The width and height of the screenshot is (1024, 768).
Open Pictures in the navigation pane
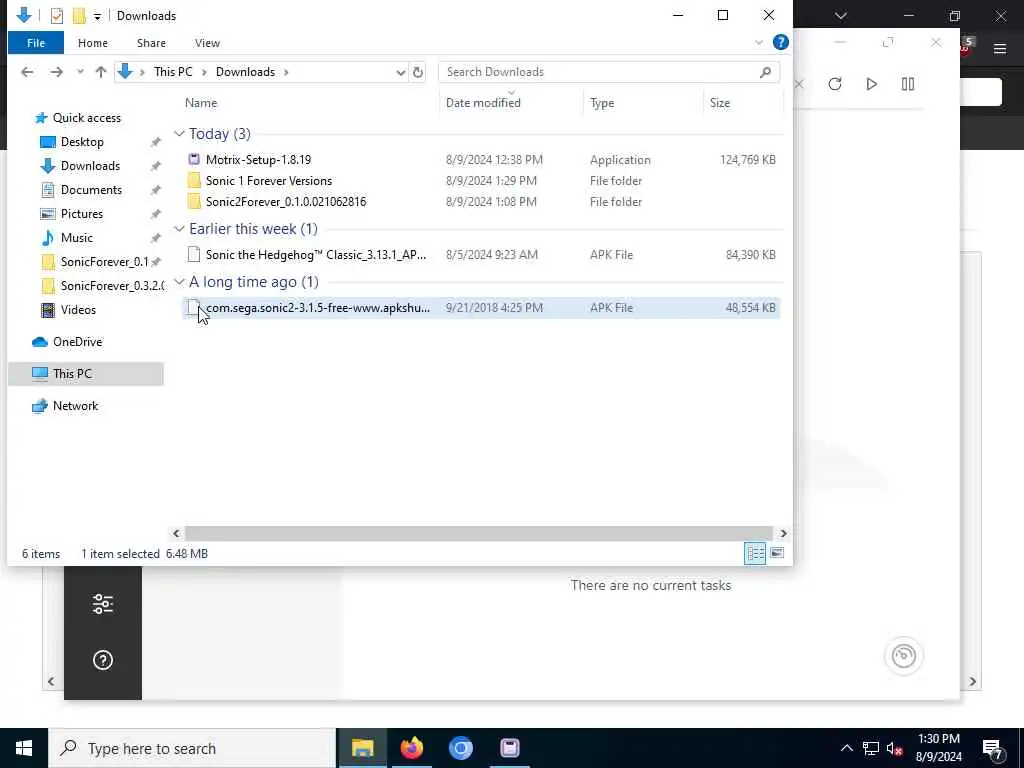click(x=82, y=214)
